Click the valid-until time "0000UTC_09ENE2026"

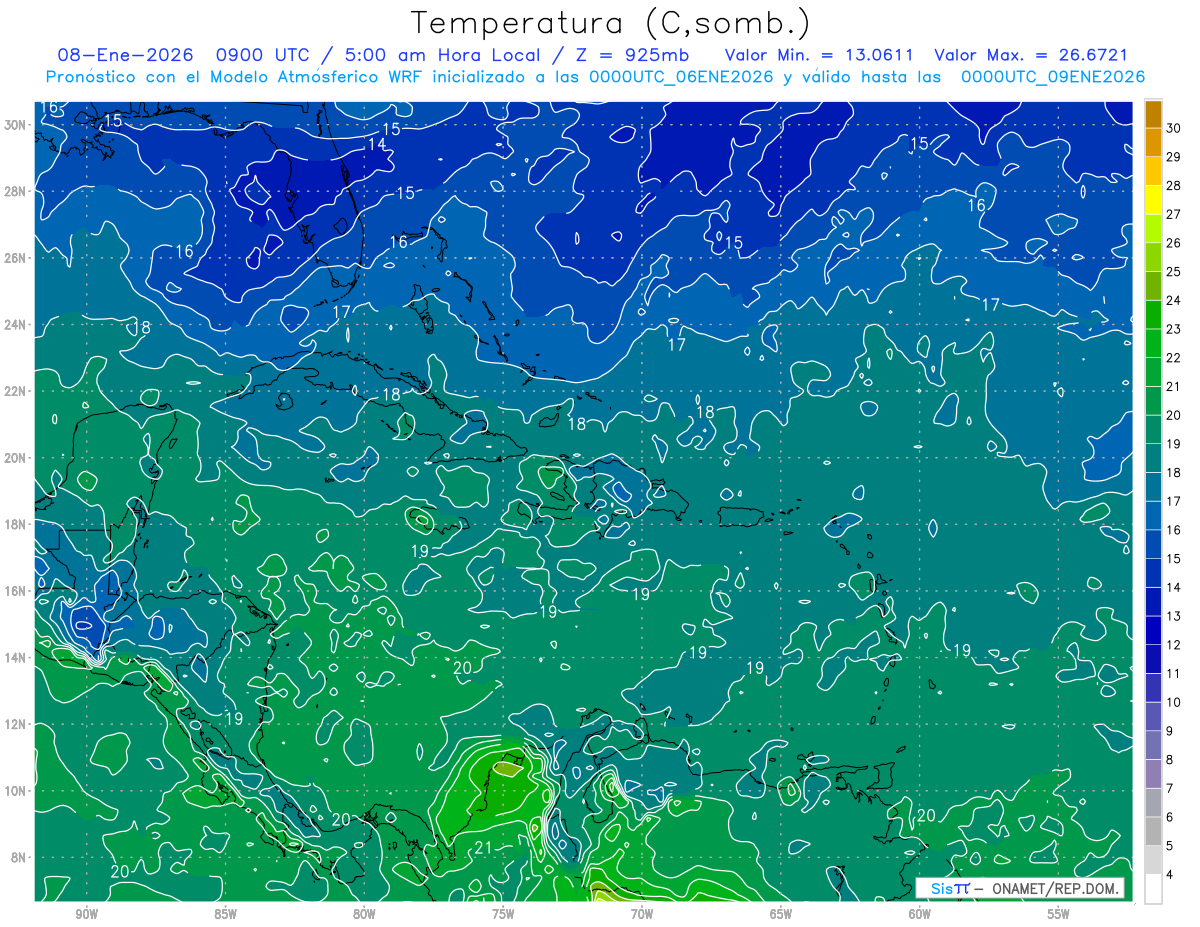coord(1052,77)
